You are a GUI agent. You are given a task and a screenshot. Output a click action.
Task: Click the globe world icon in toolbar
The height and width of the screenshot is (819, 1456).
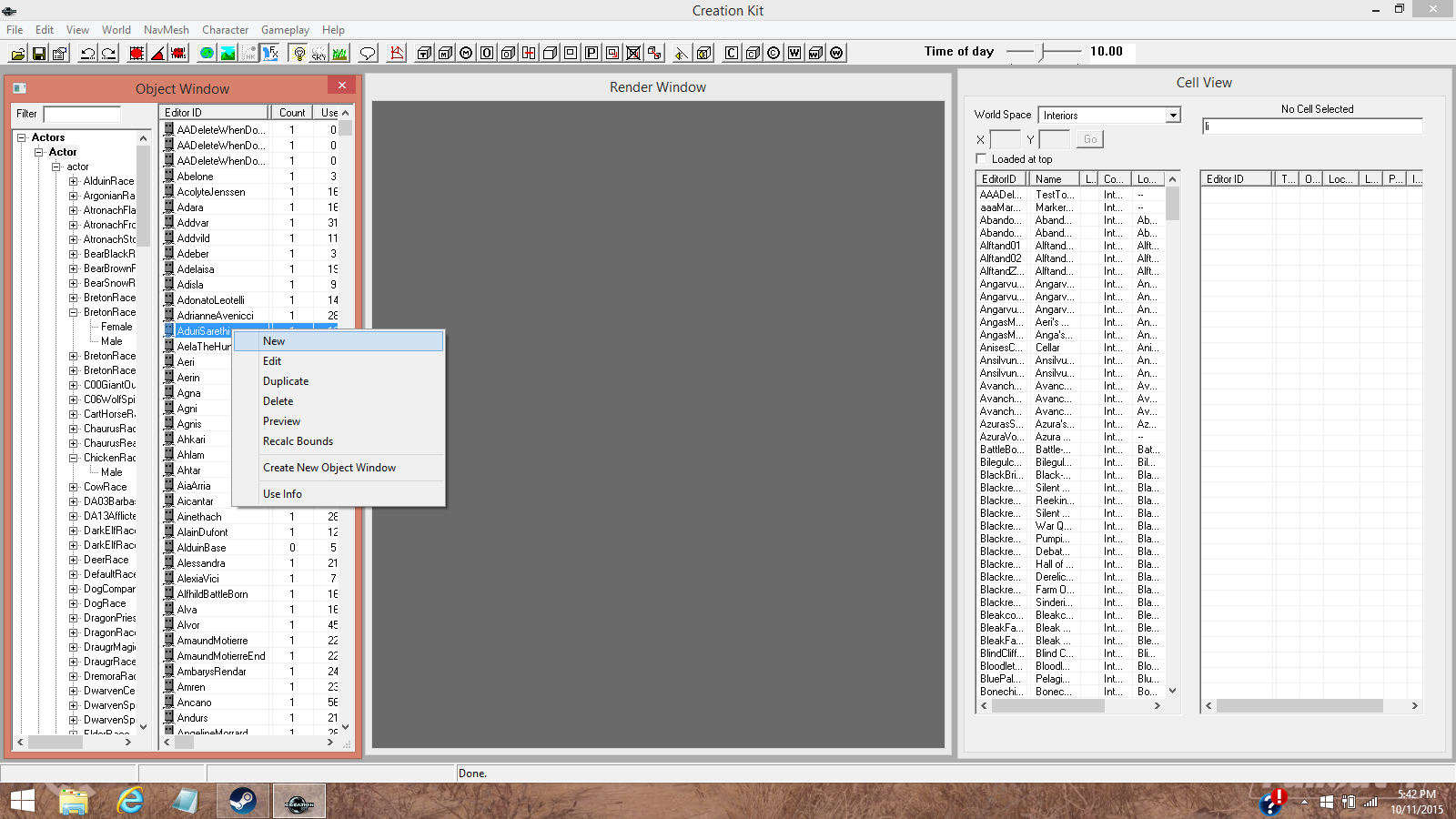207,53
